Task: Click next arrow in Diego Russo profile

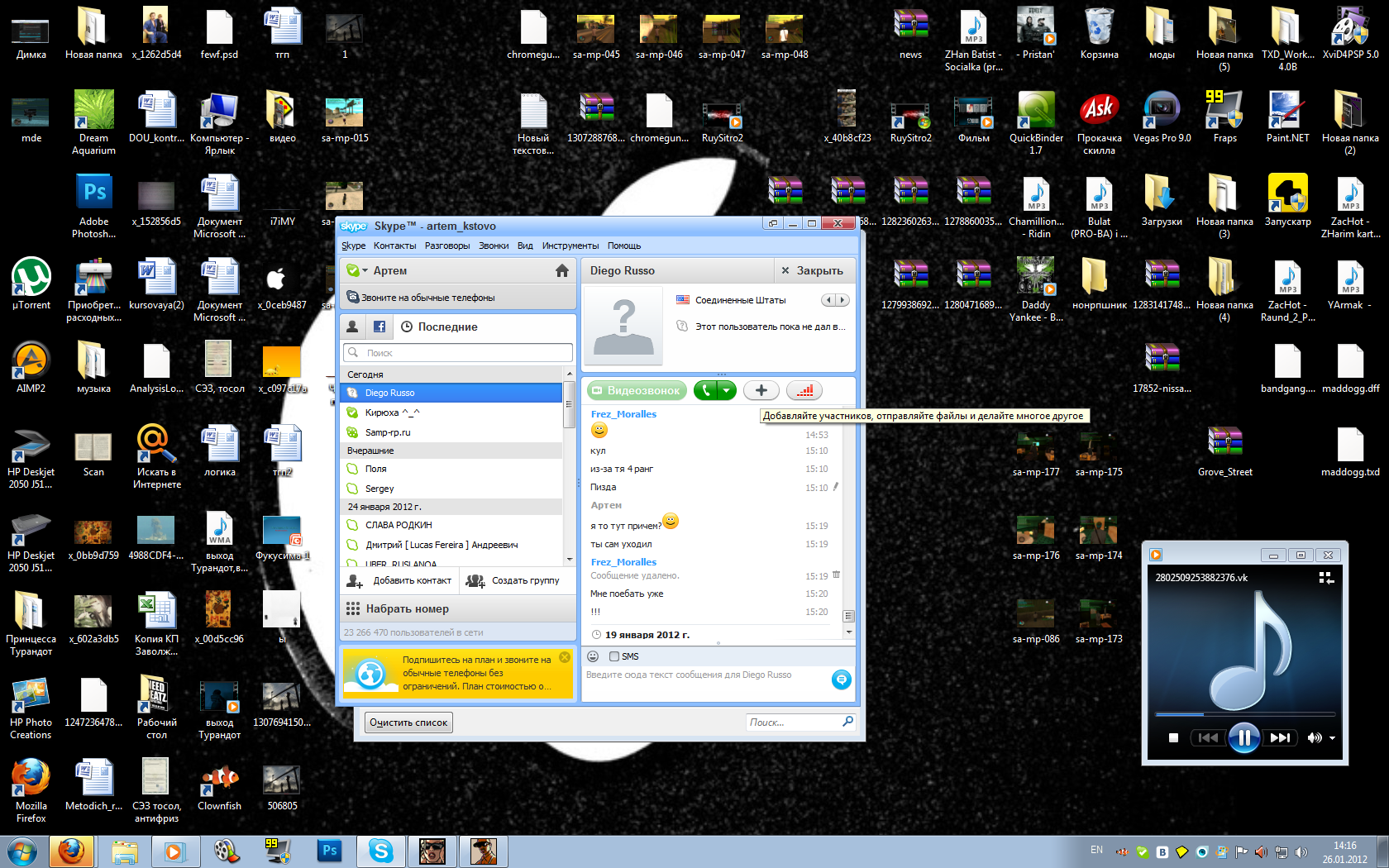Action: pos(842,300)
